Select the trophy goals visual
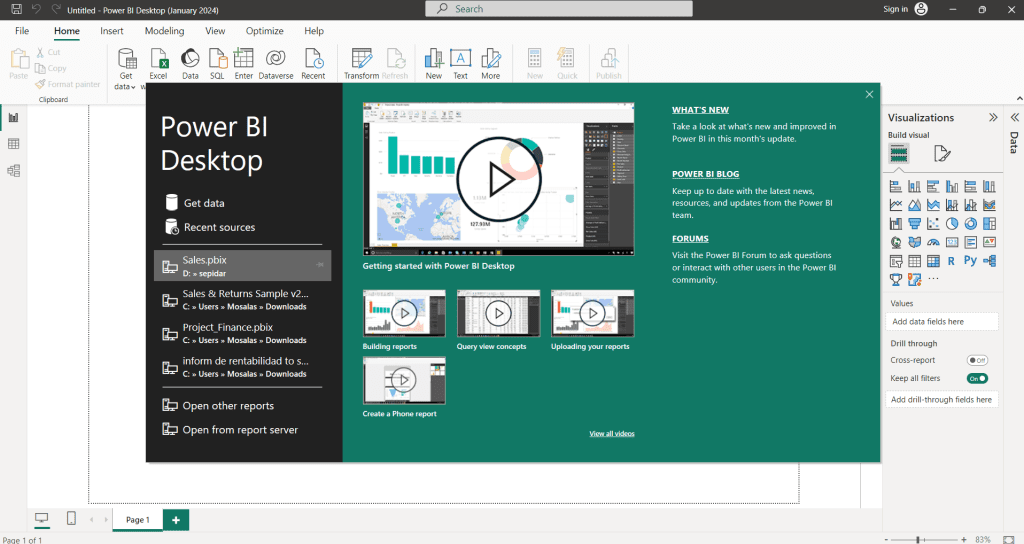This screenshot has width=1024, height=544. tap(896, 280)
